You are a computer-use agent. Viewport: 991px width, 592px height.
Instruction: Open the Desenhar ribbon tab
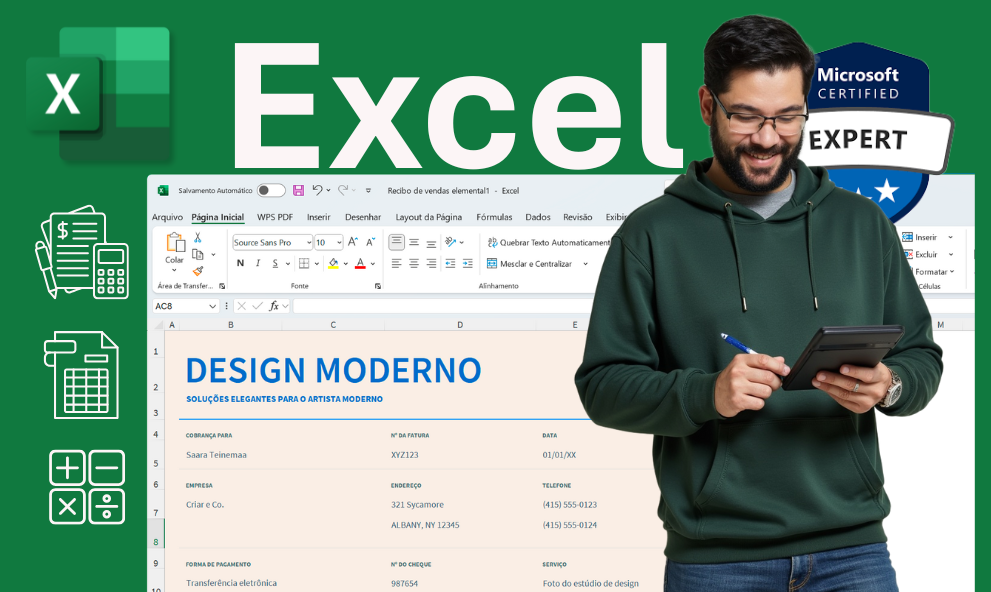[363, 217]
